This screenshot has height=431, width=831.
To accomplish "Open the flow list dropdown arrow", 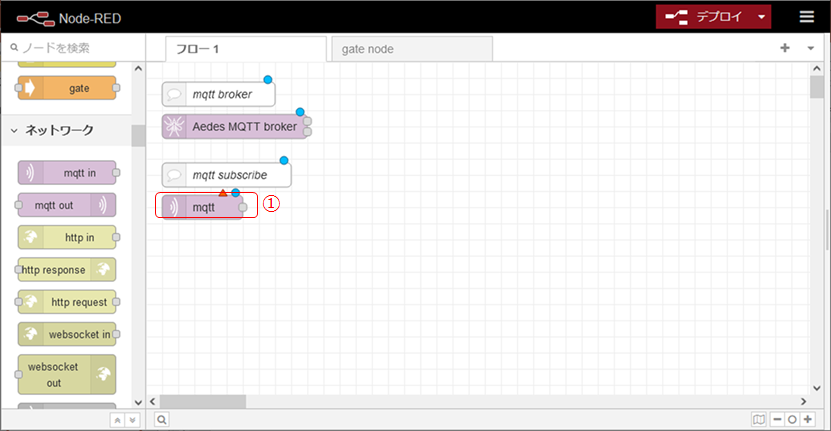I will coord(810,48).
